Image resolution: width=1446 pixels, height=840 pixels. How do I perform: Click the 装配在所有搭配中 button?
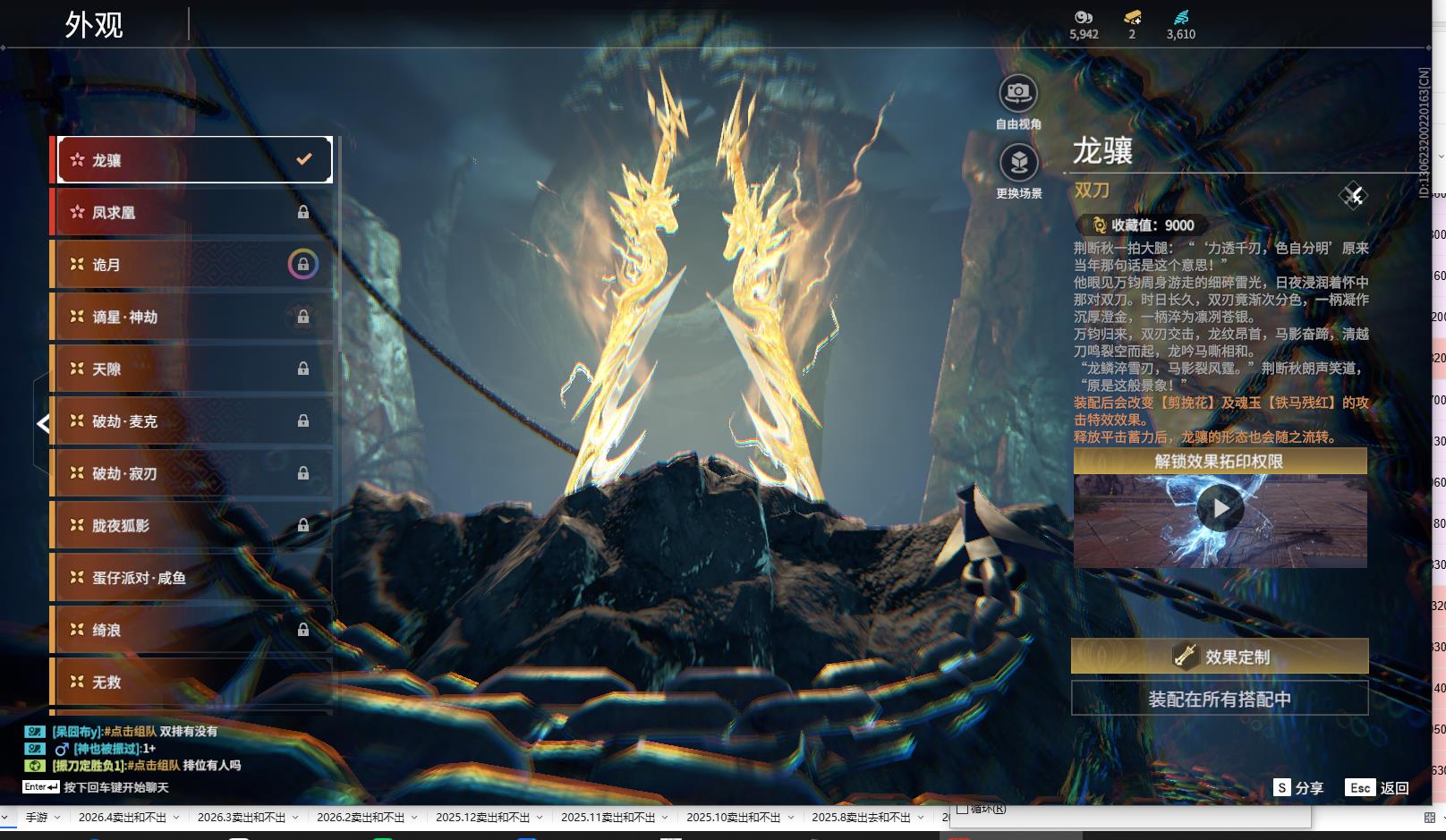coord(1220,699)
